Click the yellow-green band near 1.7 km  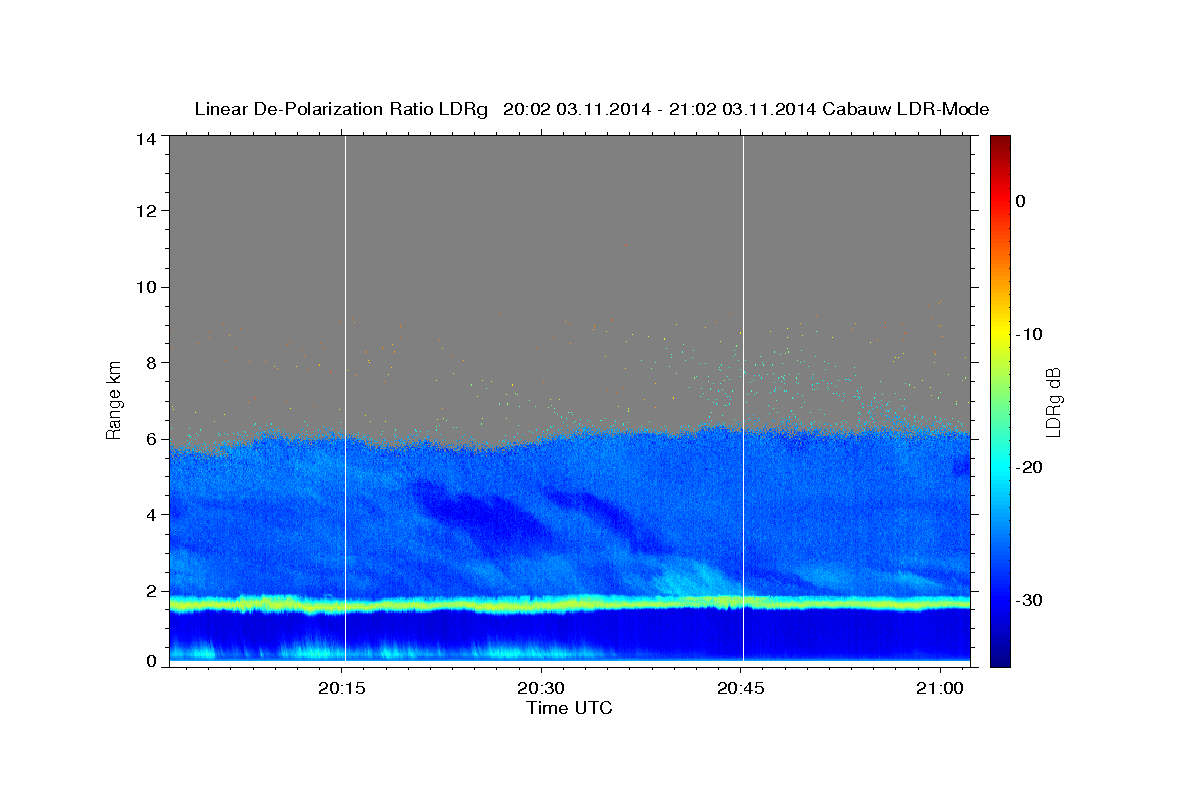(570, 603)
